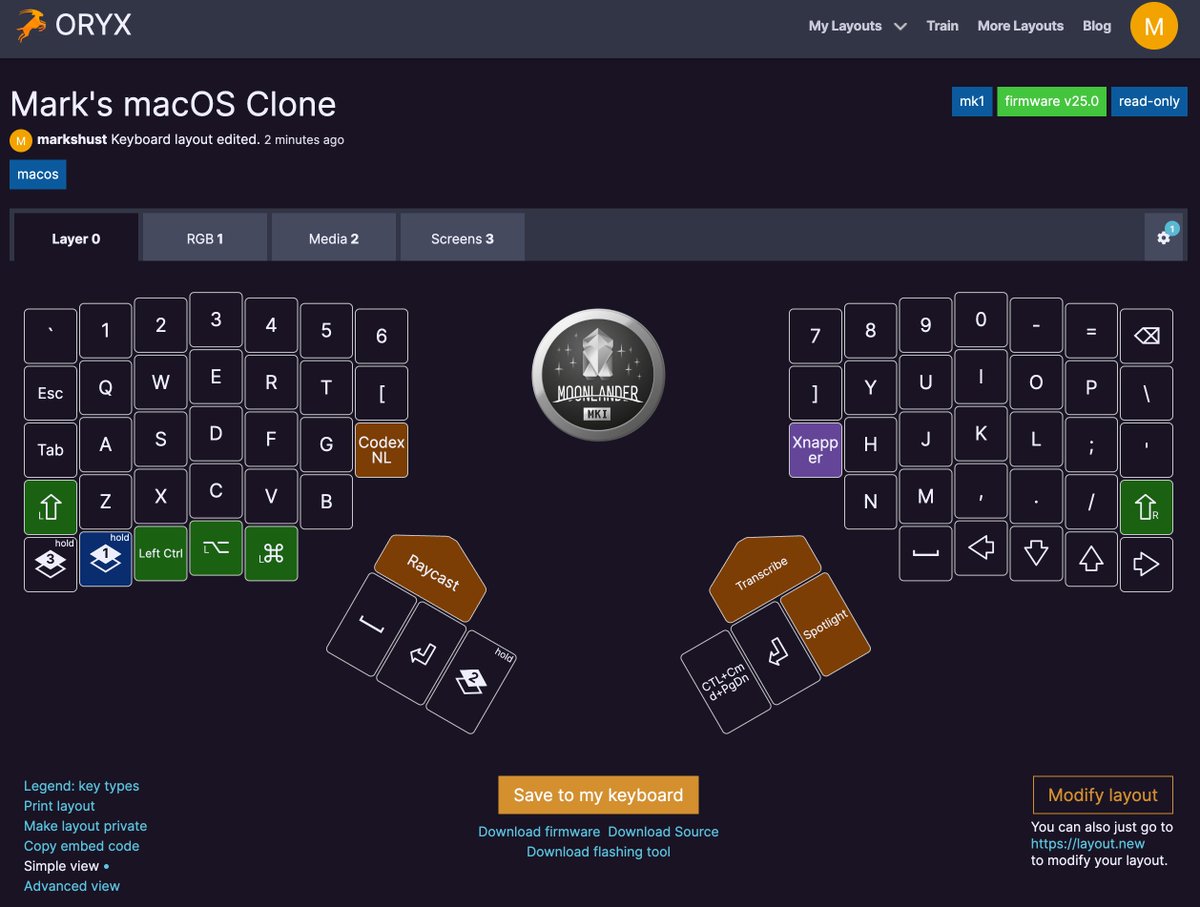Select the left Shift key

(50, 507)
